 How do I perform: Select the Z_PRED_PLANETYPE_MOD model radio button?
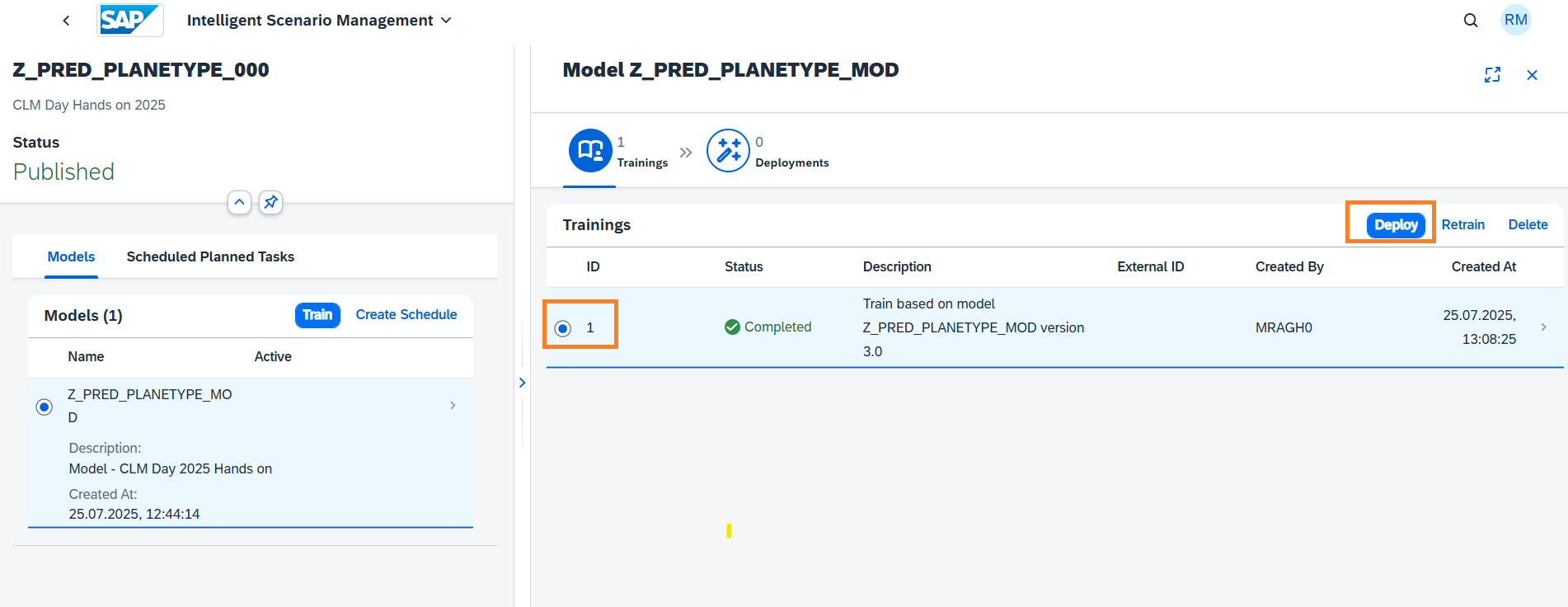pyautogui.click(x=45, y=407)
